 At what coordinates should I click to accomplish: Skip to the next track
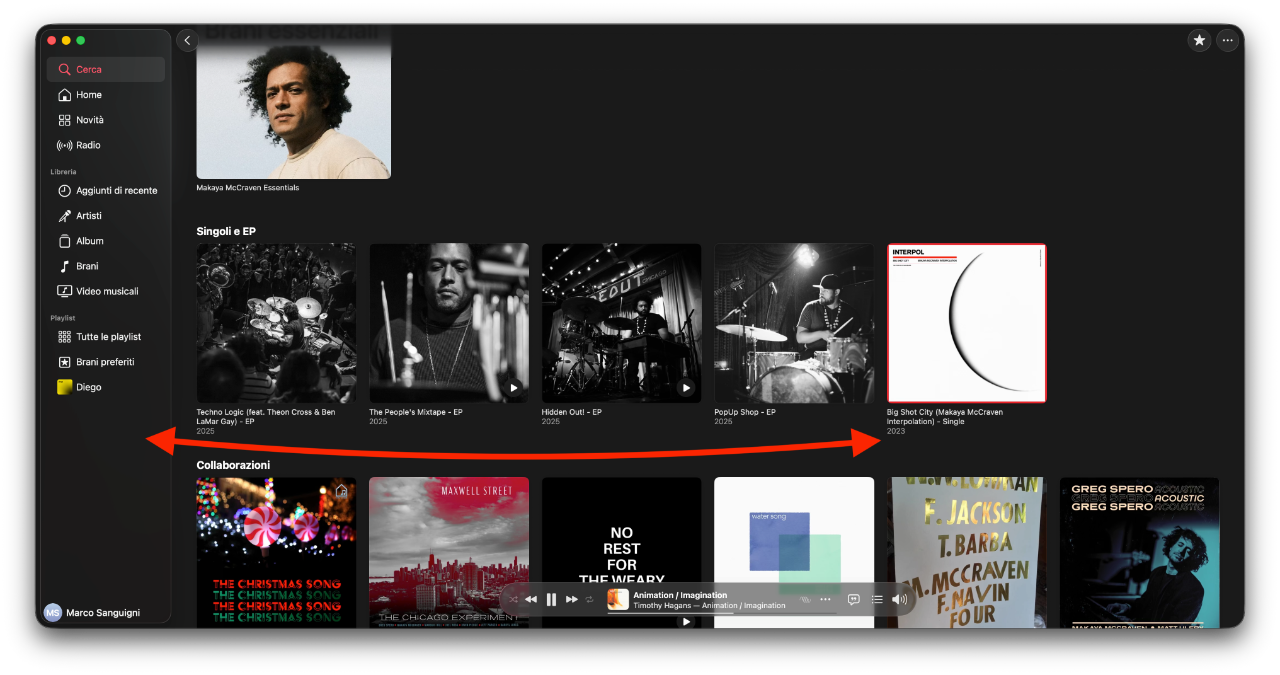coord(572,599)
